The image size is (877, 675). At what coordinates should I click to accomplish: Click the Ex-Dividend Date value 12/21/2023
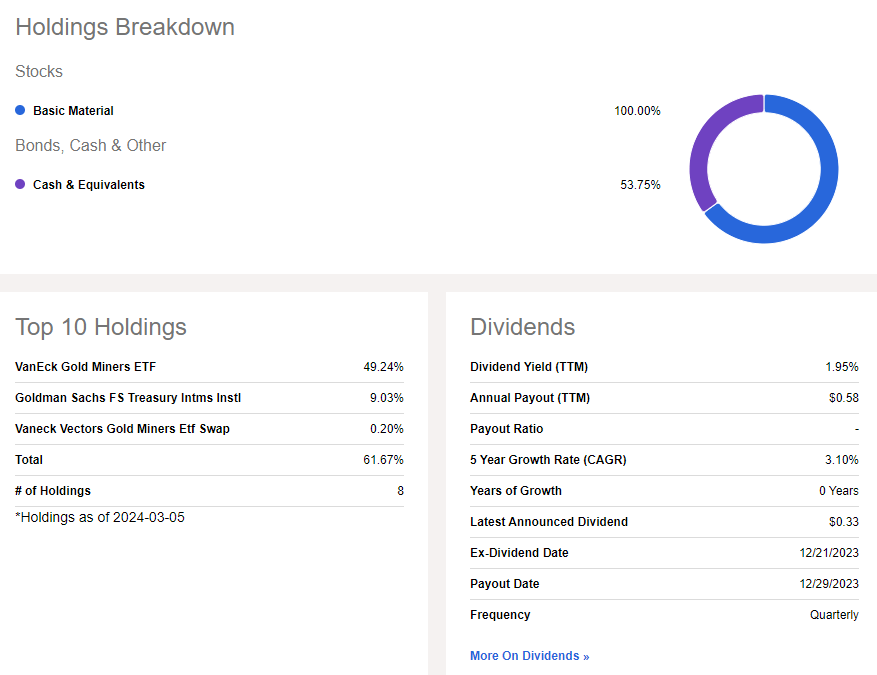click(x=829, y=553)
